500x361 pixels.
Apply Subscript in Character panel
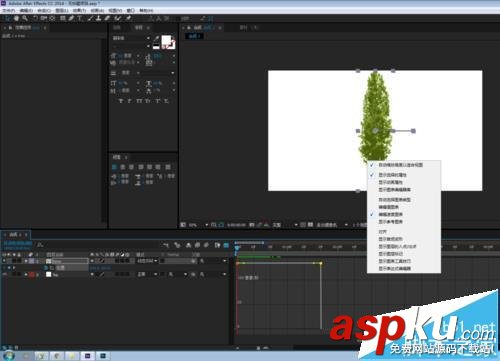point(166,101)
